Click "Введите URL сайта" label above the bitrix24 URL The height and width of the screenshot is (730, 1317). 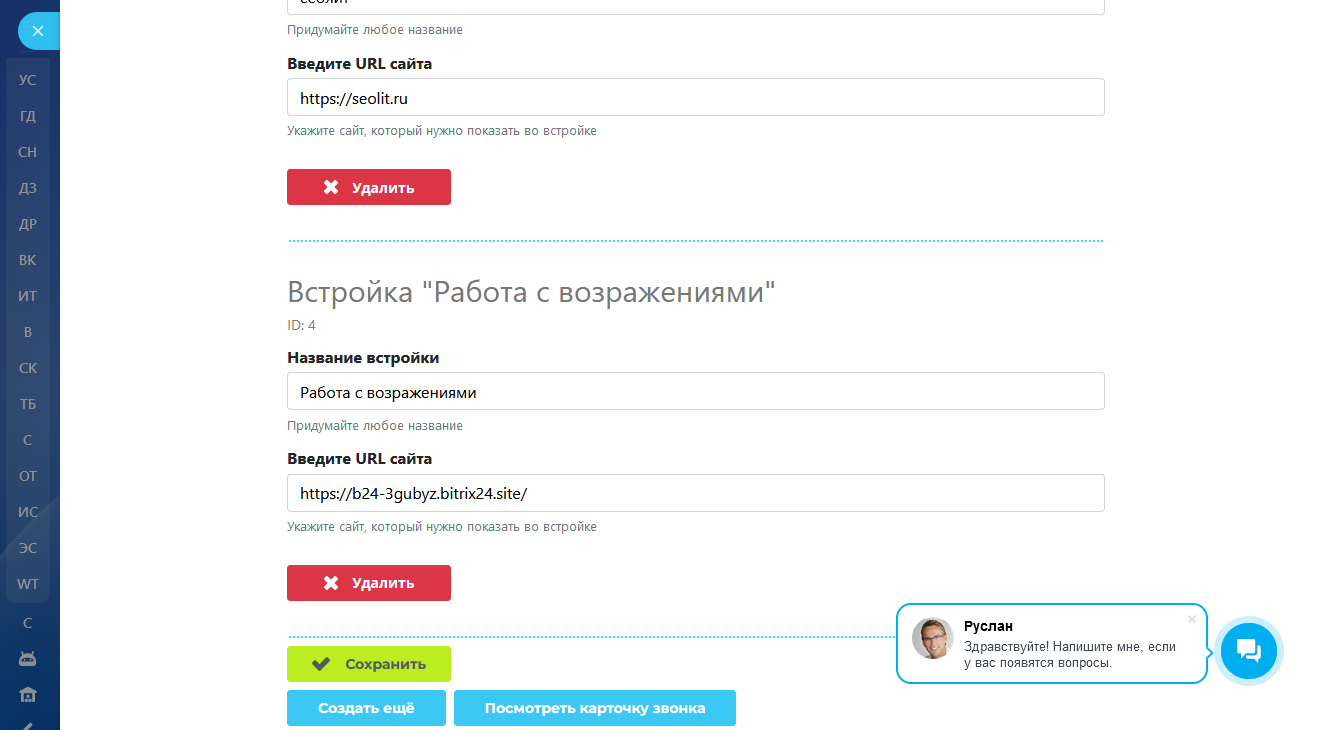click(360, 460)
